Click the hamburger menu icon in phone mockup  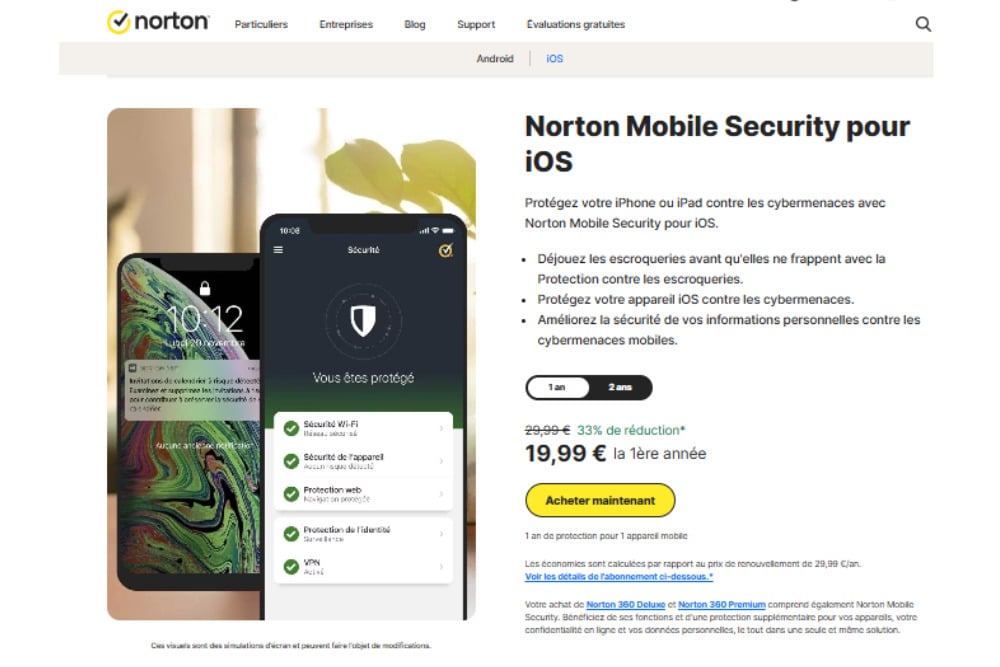tap(279, 250)
